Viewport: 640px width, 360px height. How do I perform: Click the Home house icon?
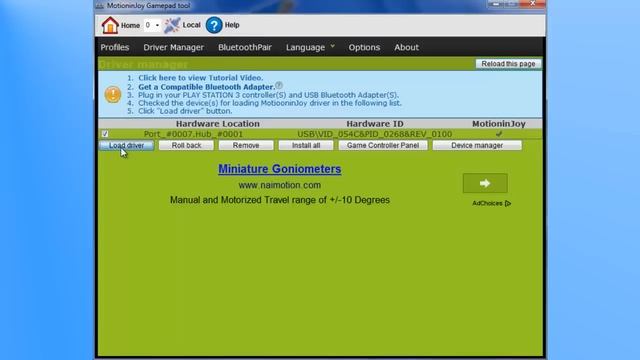[x=110, y=25]
